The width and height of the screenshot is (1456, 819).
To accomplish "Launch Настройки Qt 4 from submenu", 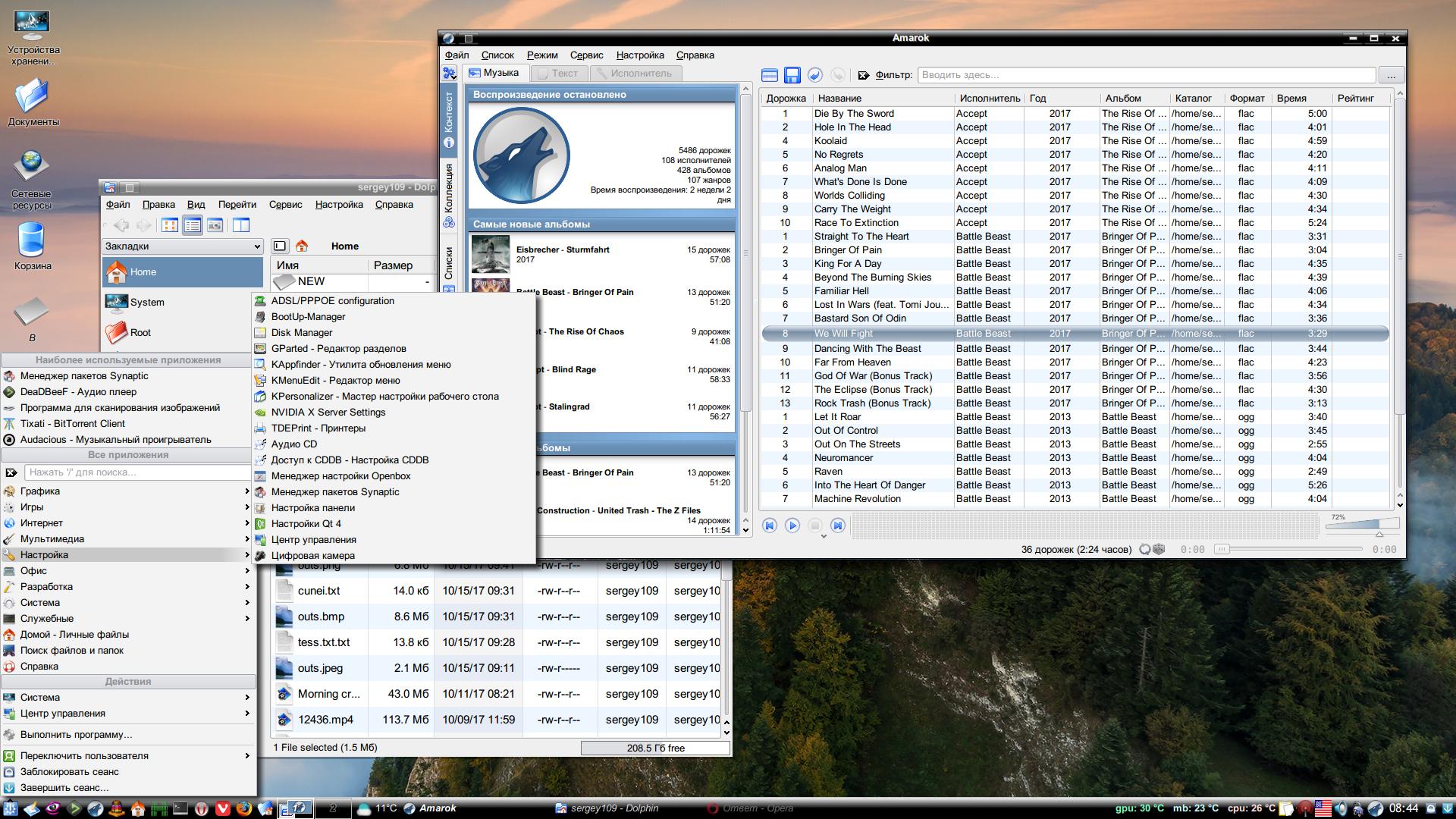I will (x=394, y=523).
